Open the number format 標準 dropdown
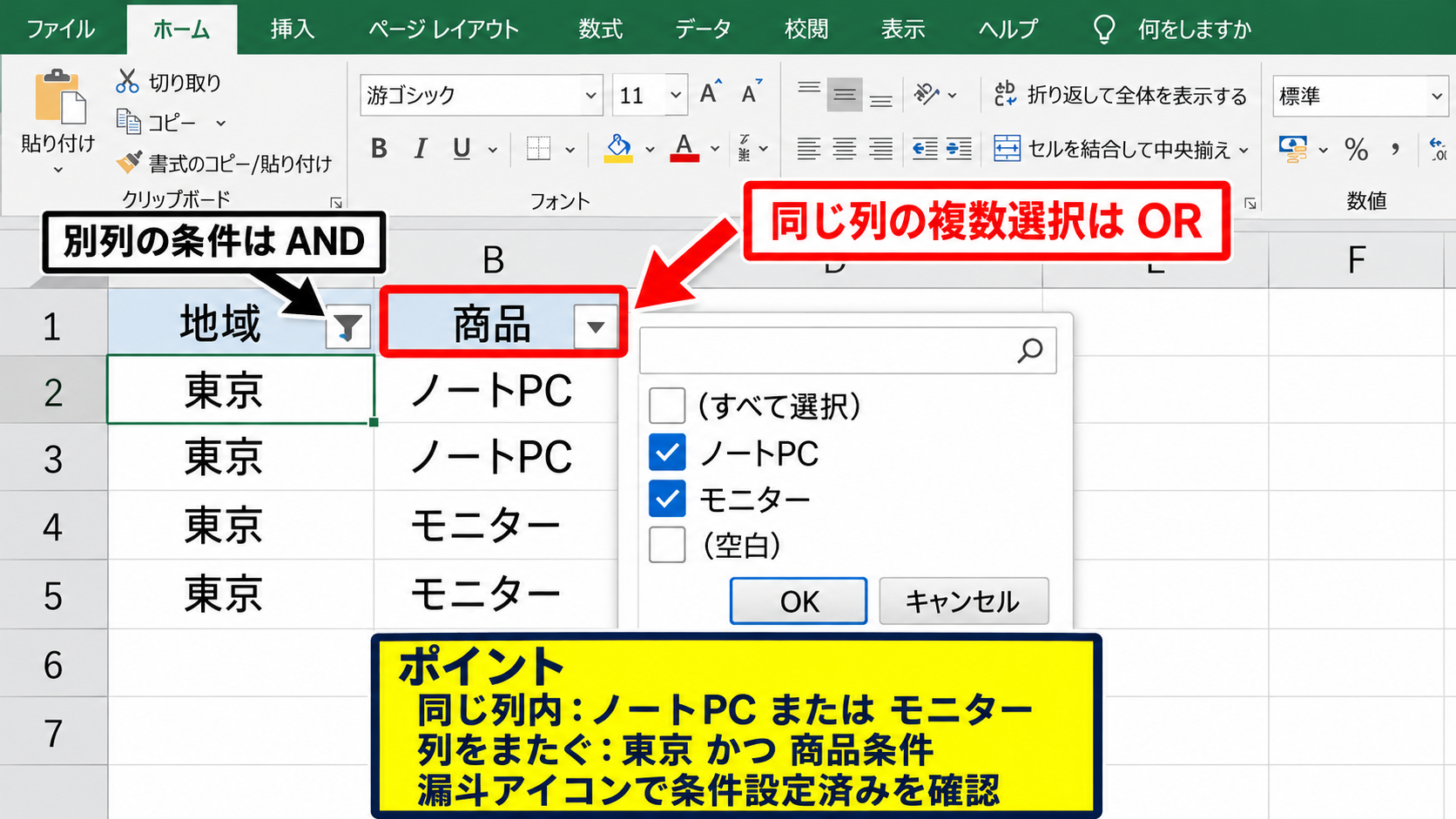Screen dimensions: 1456x819 1436,96
